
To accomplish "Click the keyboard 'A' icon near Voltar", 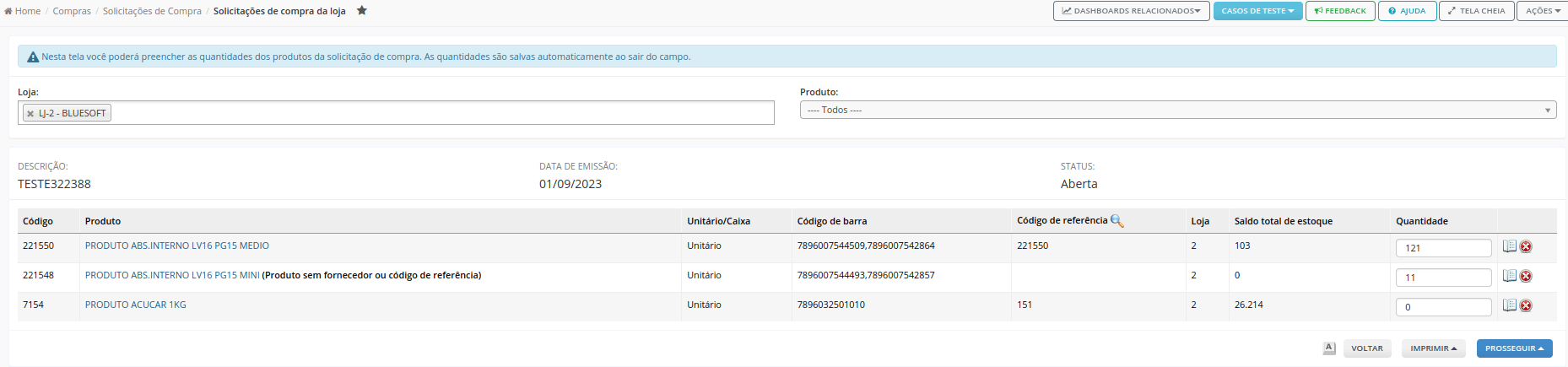I will pyautogui.click(x=1329, y=348).
